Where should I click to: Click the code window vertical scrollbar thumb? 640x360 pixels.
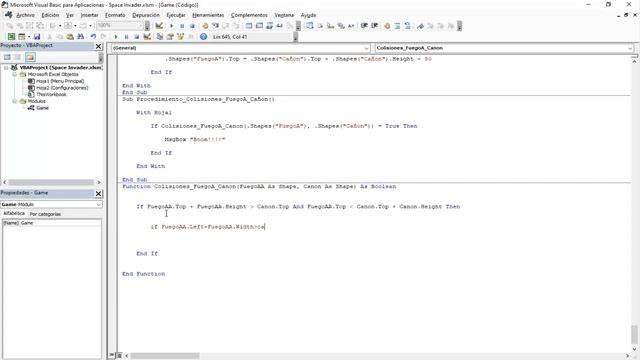coord(634,335)
